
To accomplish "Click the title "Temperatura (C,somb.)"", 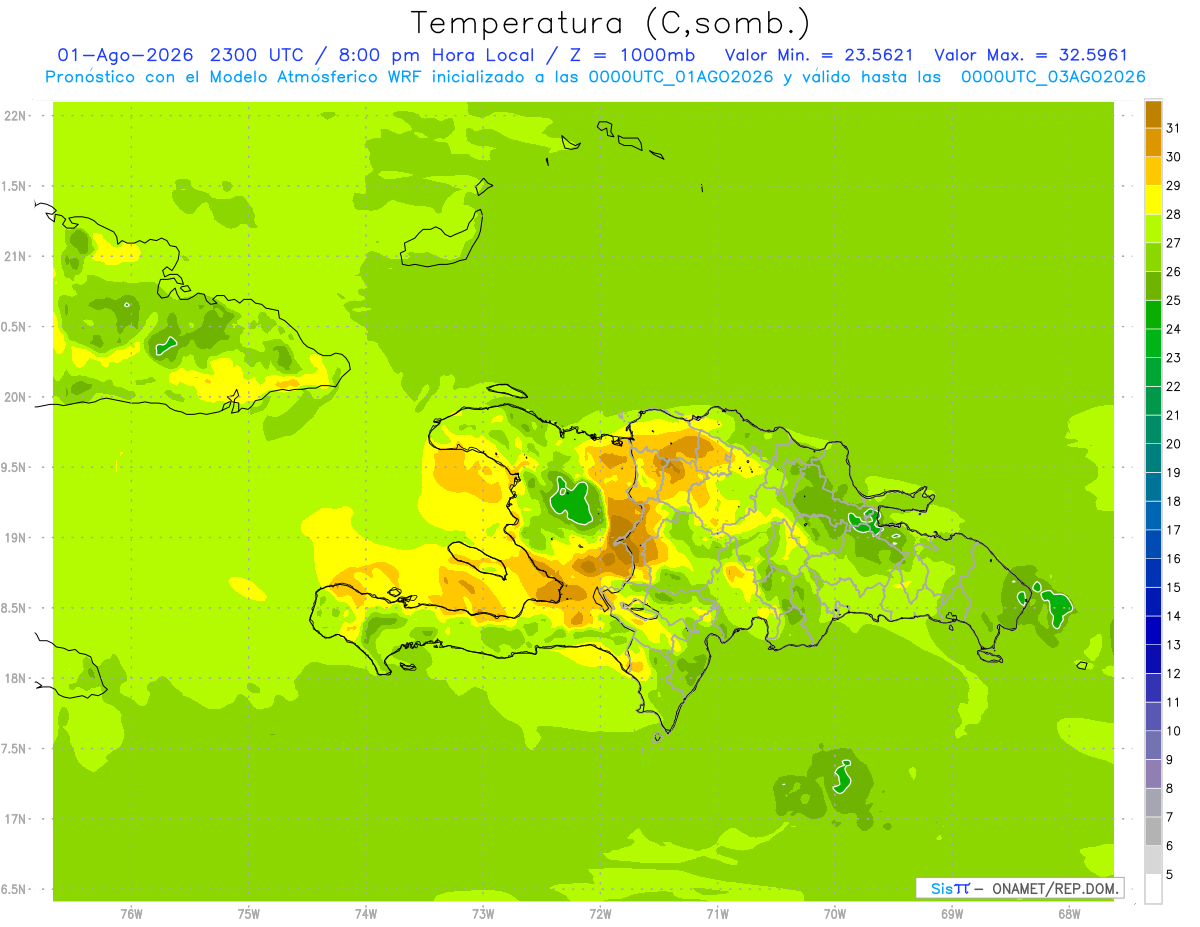I will [x=610, y=23].
